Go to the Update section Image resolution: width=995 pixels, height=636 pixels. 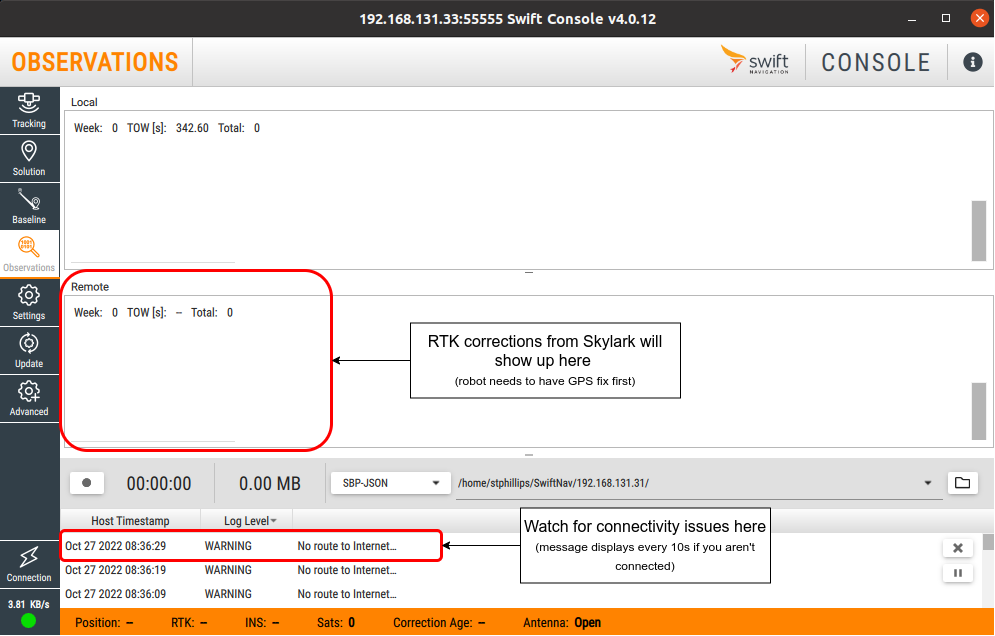point(29,350)
